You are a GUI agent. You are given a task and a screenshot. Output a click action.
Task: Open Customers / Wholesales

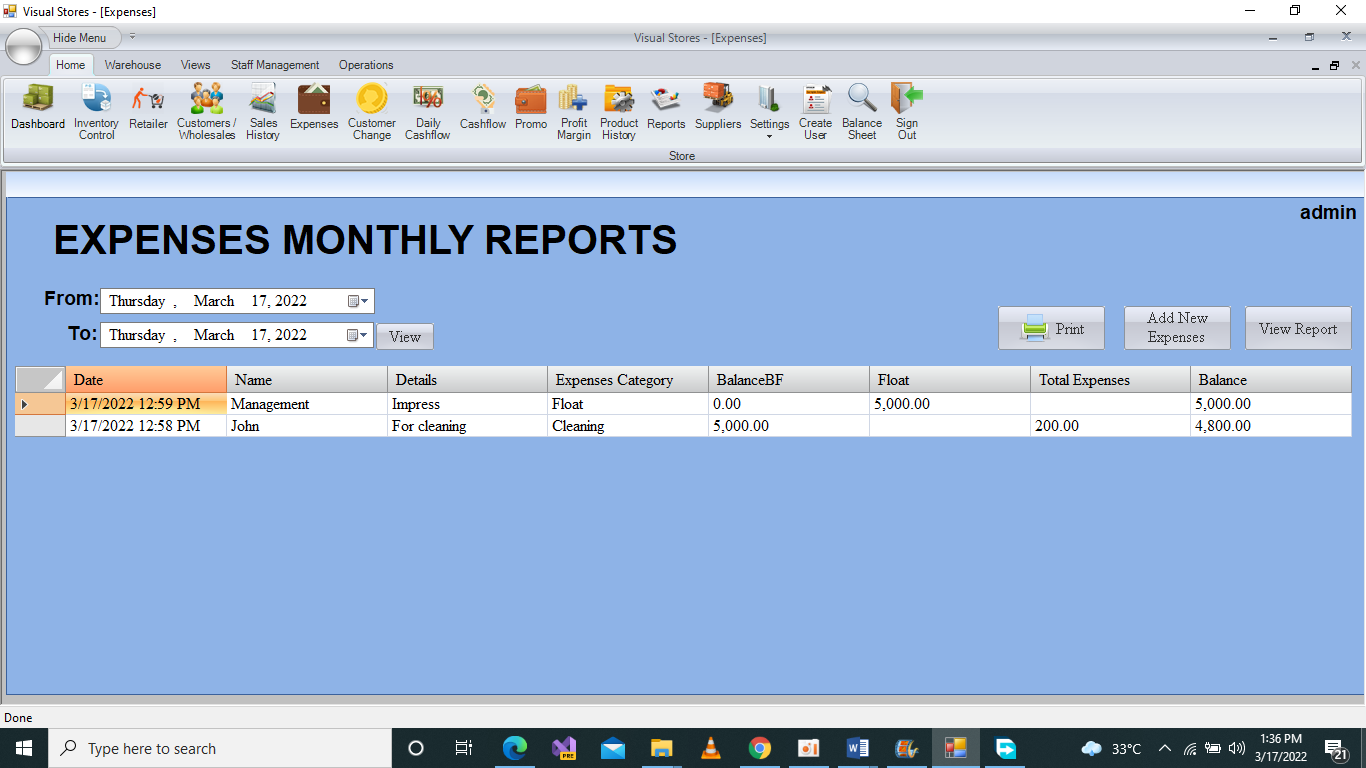click(207, 112)
